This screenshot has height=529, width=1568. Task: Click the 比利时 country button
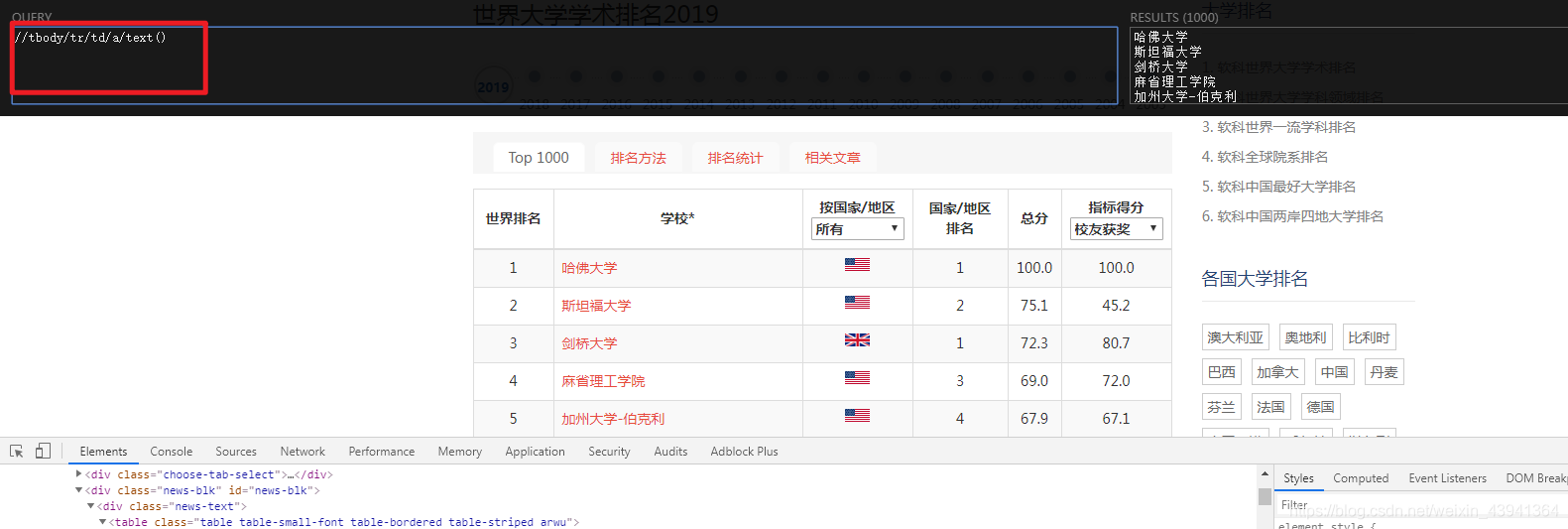click(1369, 337)
